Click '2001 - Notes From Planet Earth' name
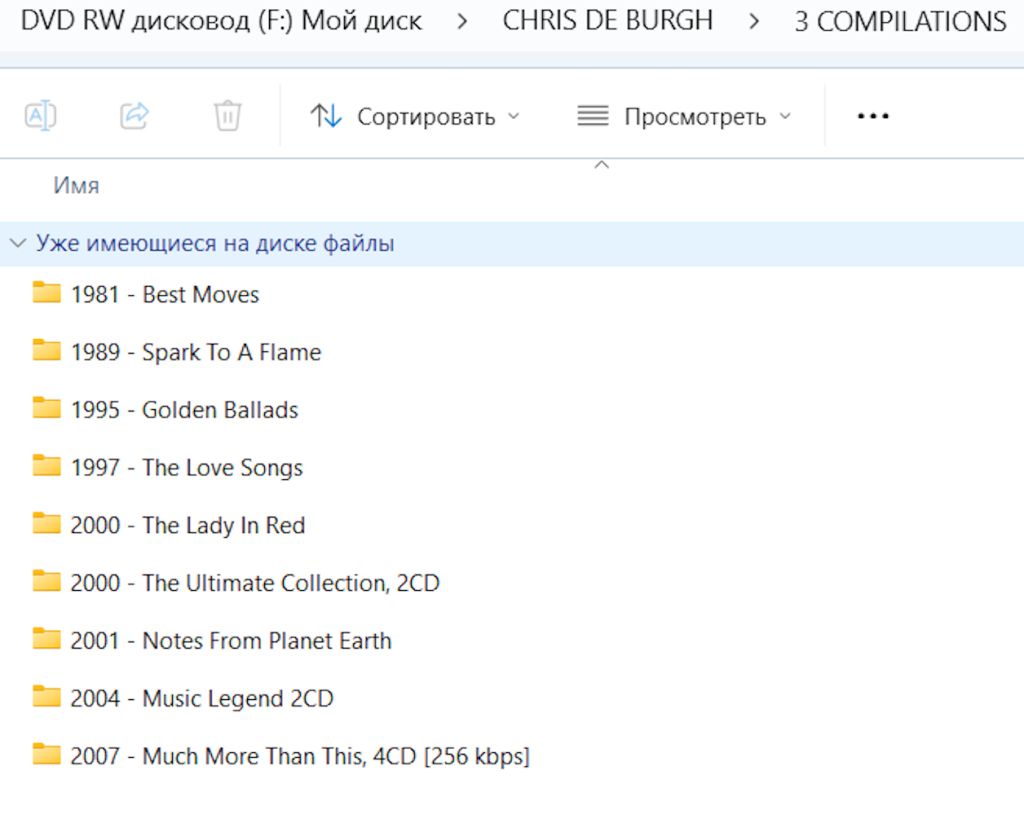This screenshot has width=1024, height=819. pyautogui.click(x=231, y=641)
